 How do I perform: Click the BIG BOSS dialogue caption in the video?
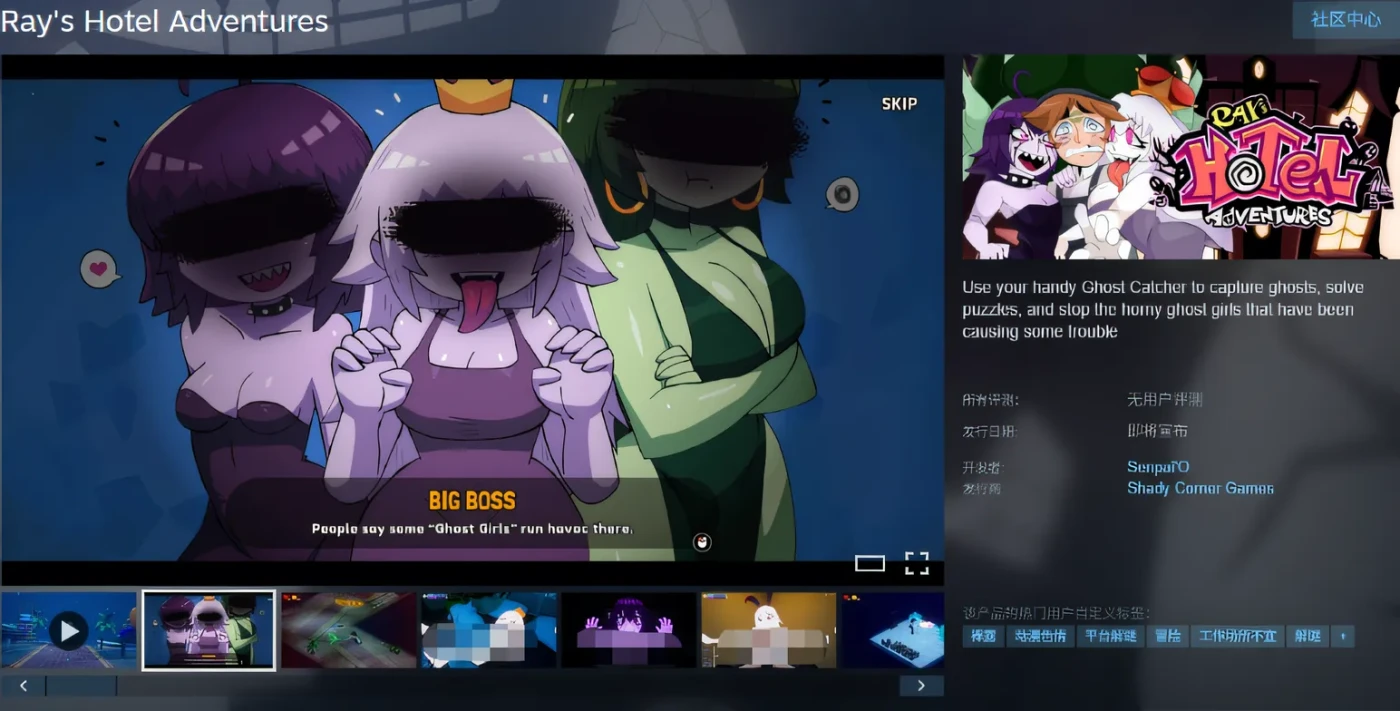[472, 500]
